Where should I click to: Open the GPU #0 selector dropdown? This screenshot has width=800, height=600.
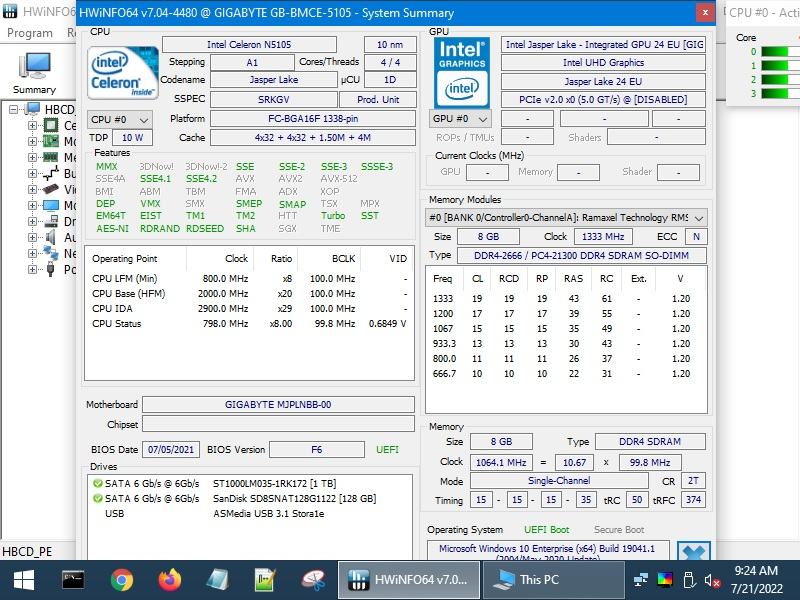click(460, 119)
